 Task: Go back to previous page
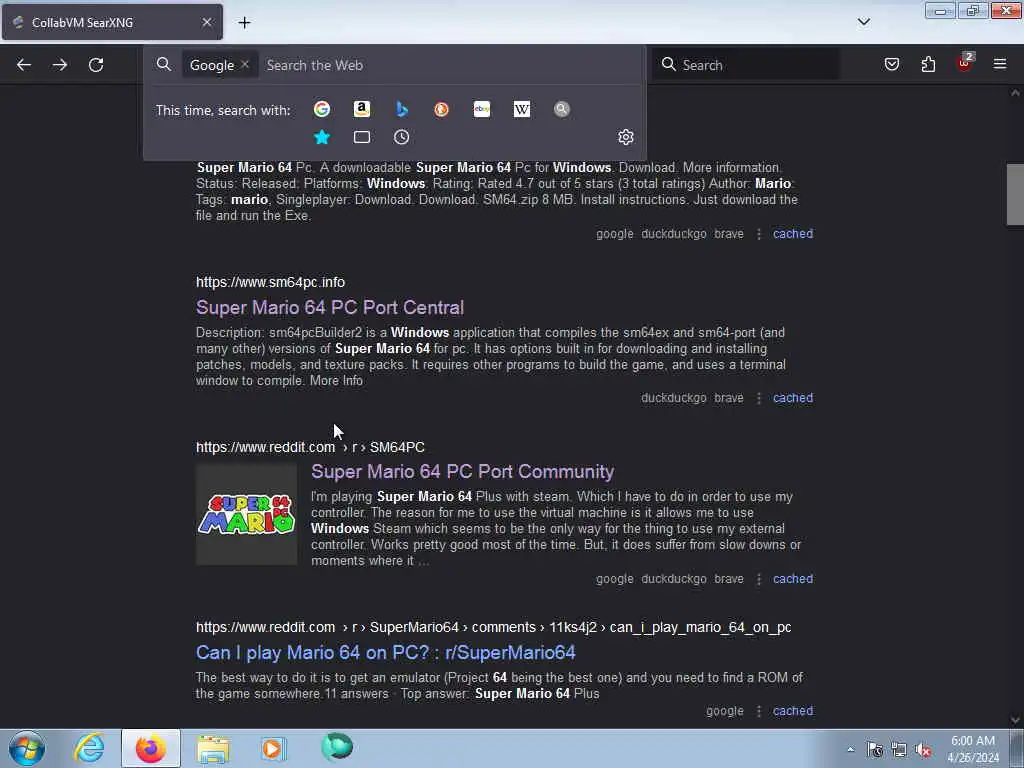(x=24, y=65)
